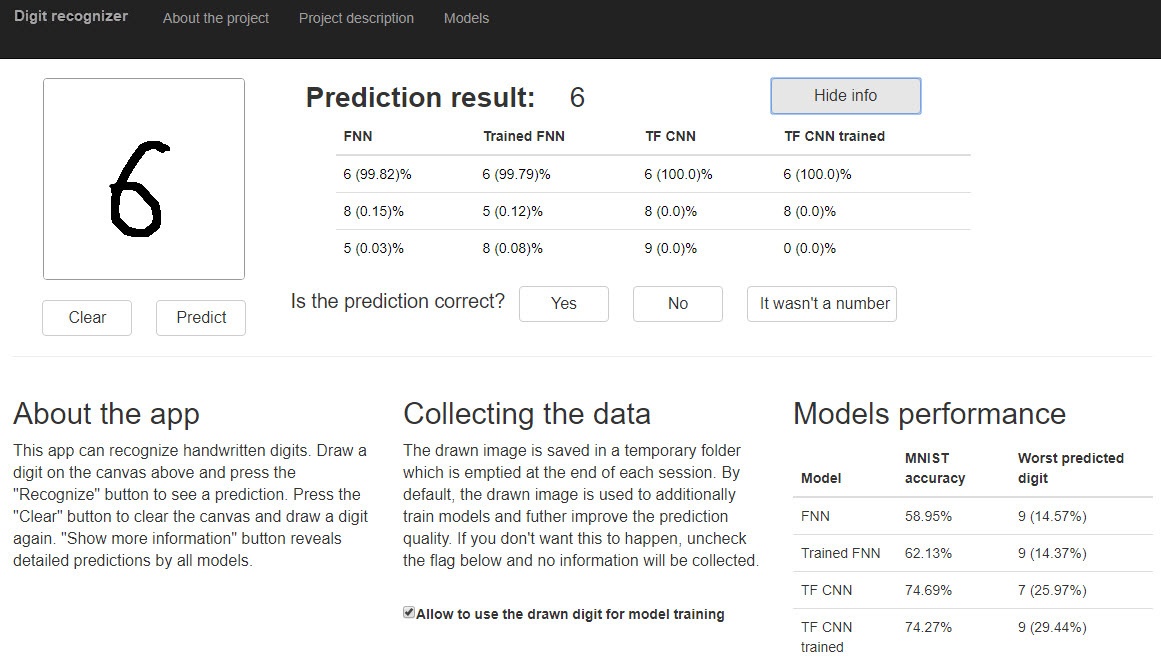This screenshot has width=1161, height=658.
Task: Confirm prediction with the Yes button
Action: pyautogui.click(x=563, y=304)
